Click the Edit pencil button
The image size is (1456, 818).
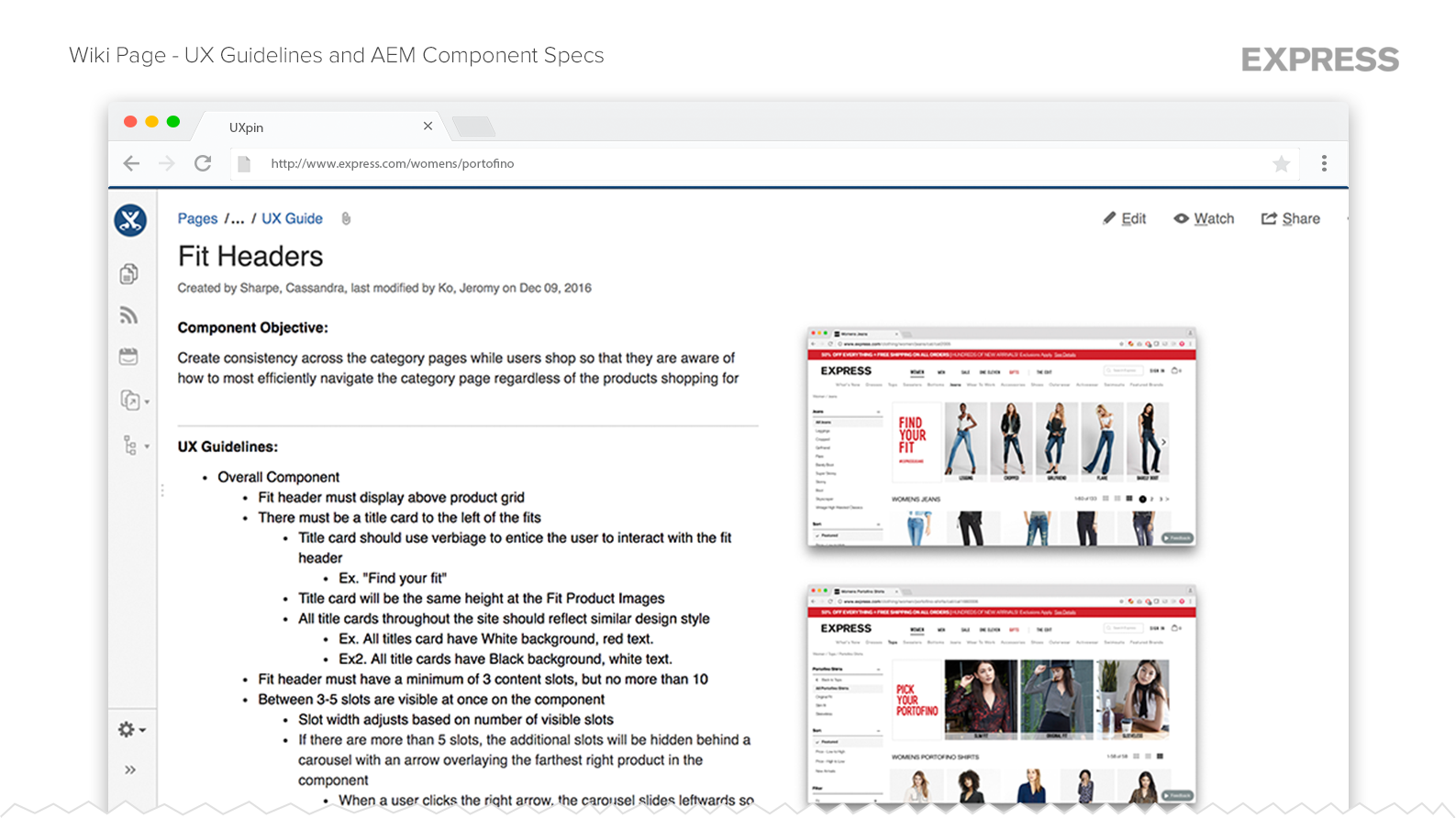point(1125,218)
